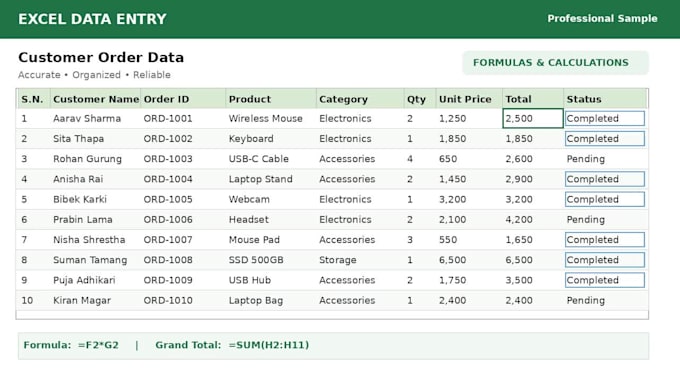Click the EXCEL DATA ENTRY title
Viewport: 680px width, 383px height.
click(92, 19)
